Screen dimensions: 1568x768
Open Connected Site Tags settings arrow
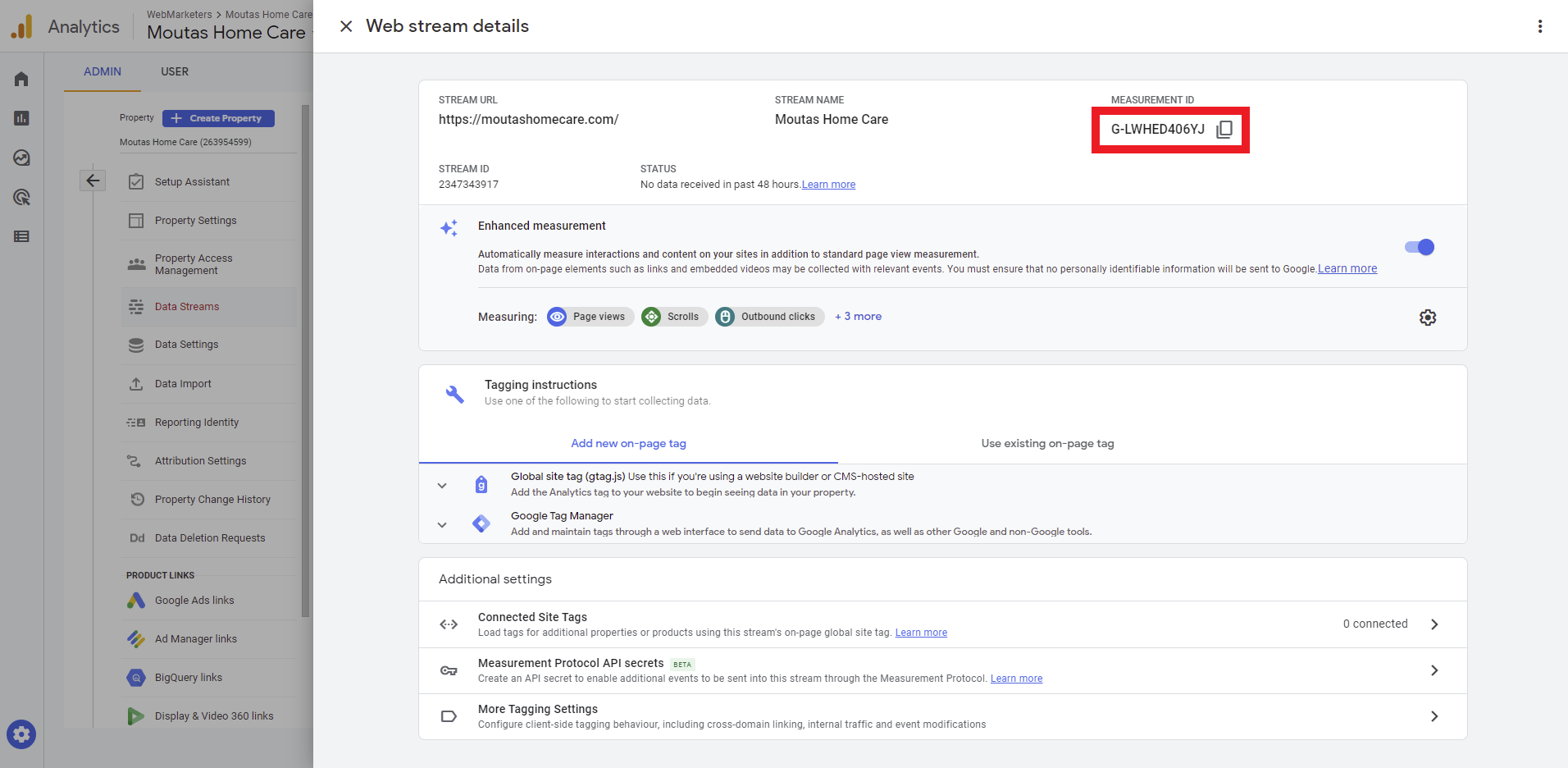[x=1434, y=624]
